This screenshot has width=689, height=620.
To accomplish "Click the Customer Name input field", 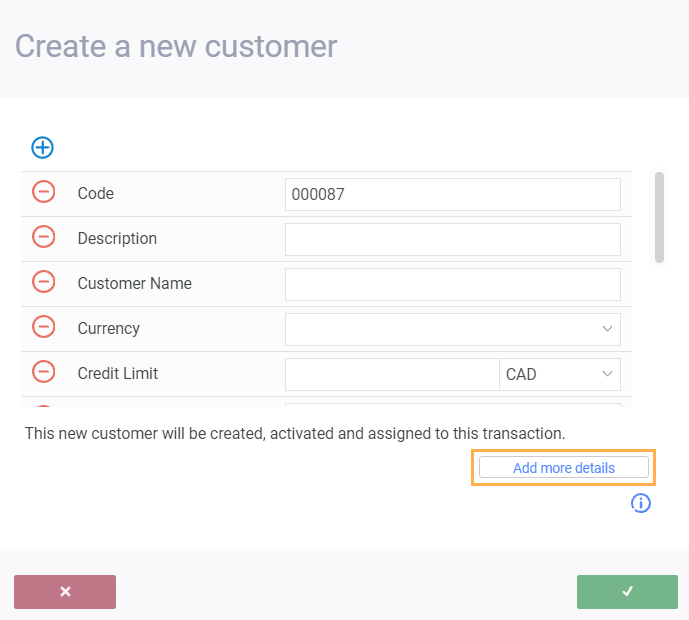I will pos(452,284).
